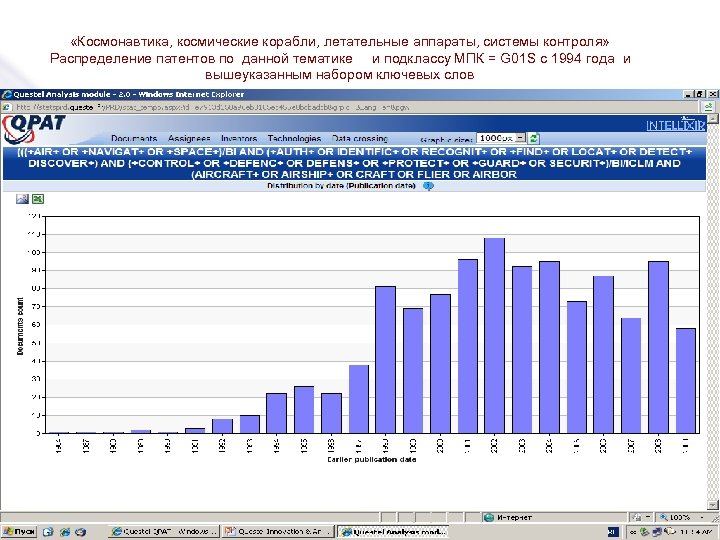Launch Internet Explorer from quick launch
The width and height of the screenshot is (720, 540).
pyautogui.click(x=65, y=532)
